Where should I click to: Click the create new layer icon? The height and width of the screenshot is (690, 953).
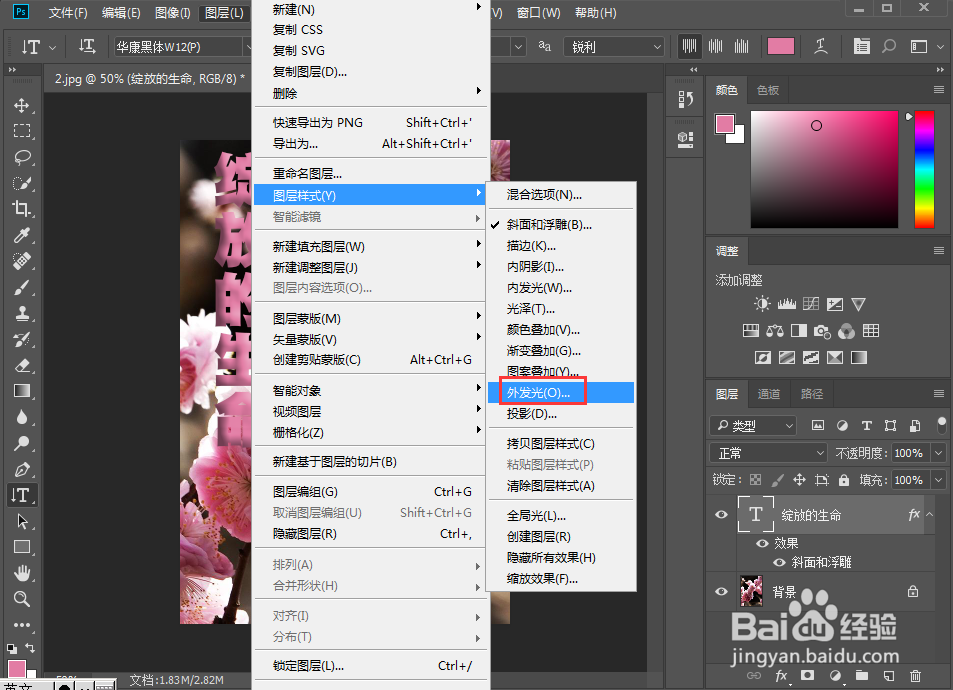(x=889, y=675)
